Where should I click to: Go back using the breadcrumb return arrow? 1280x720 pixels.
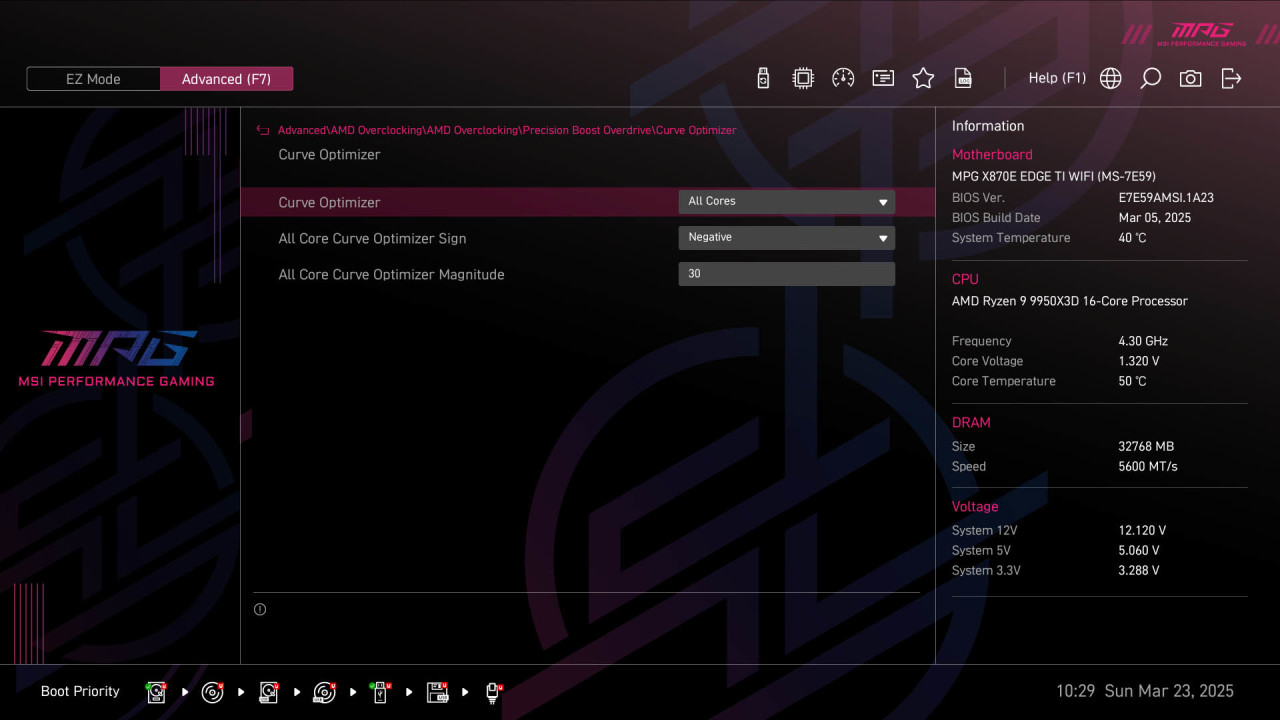coord(263,130)
